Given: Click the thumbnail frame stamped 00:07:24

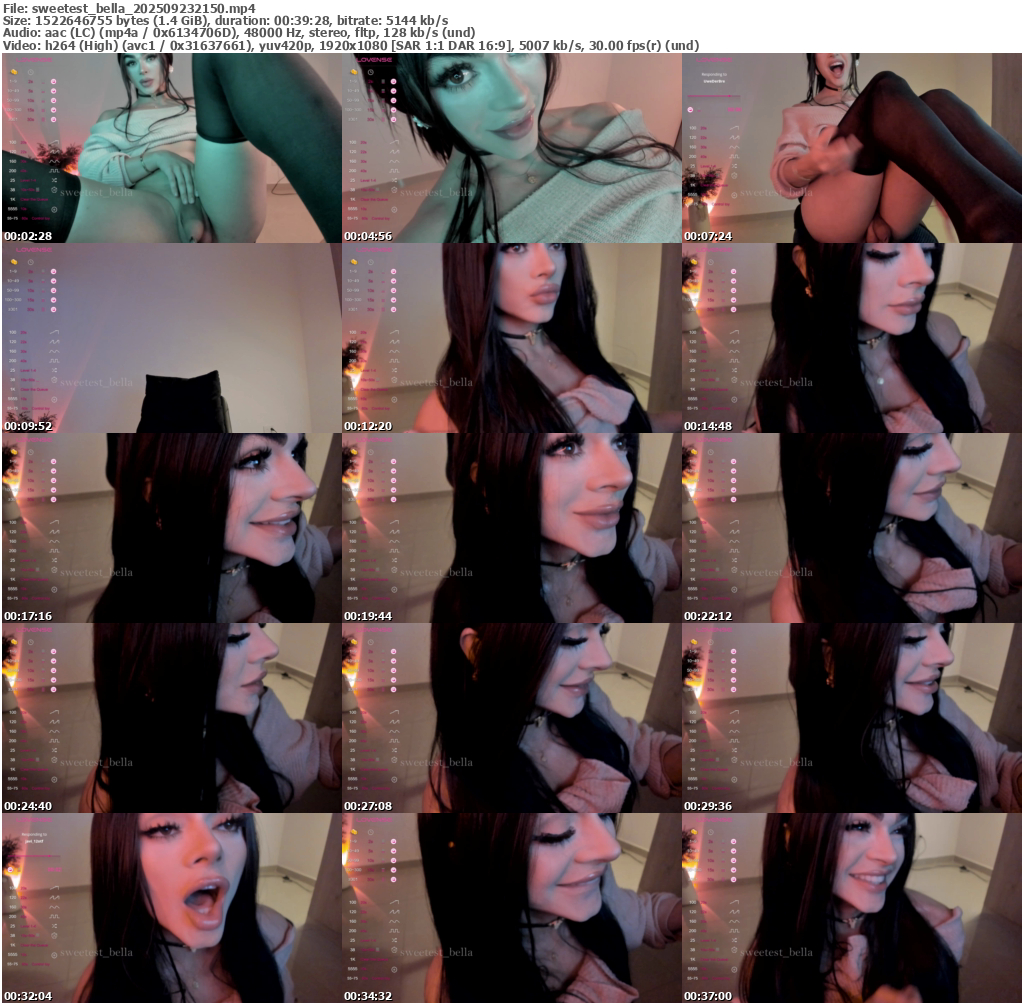Looking at the screenshot, I should coord(851,148).
